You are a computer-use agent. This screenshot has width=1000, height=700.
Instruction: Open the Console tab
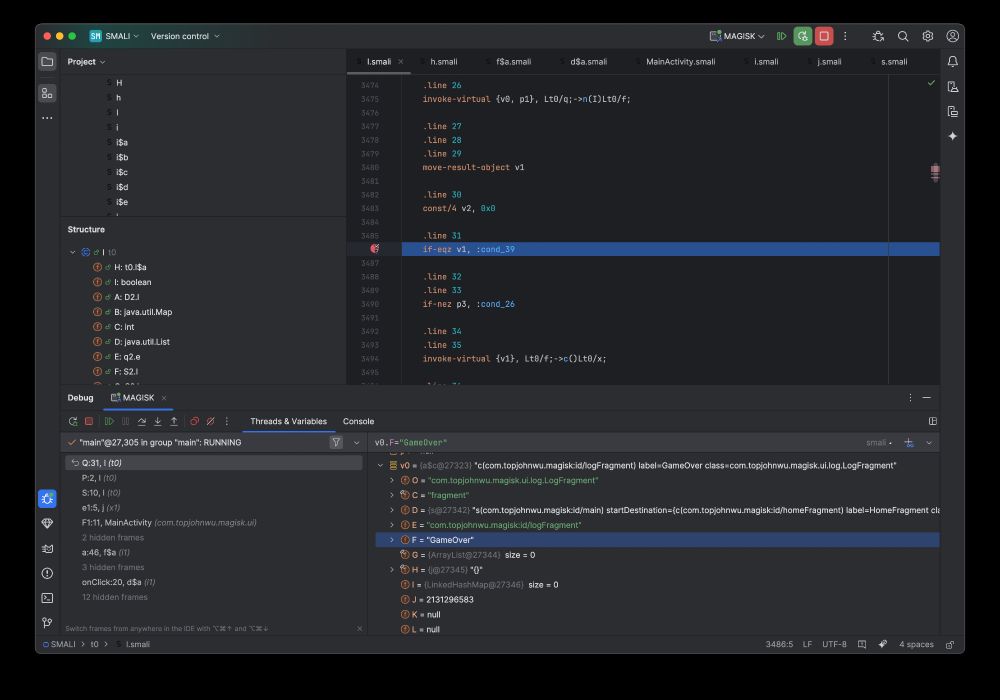tap(358, 421)
